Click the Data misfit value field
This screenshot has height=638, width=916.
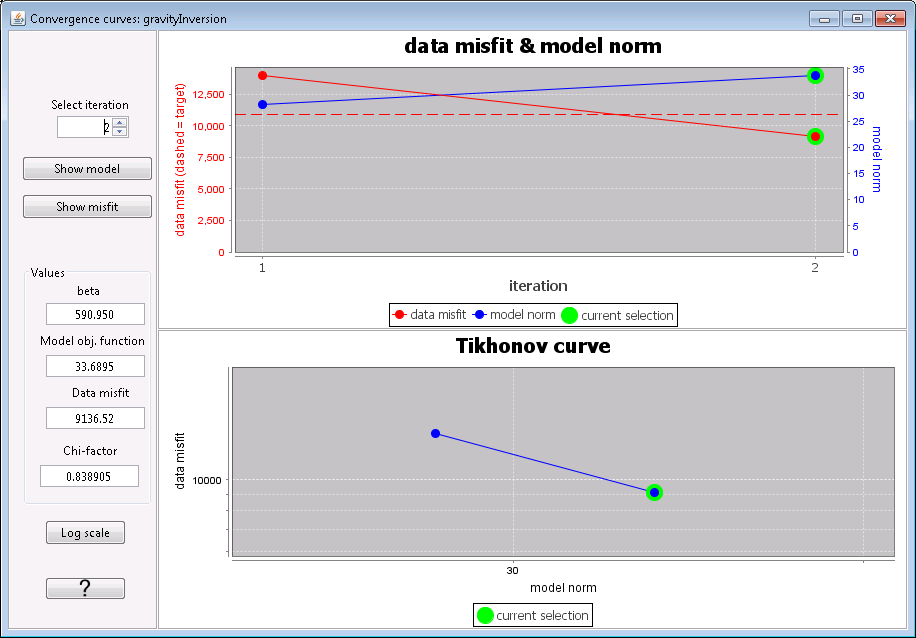(95, 418)
